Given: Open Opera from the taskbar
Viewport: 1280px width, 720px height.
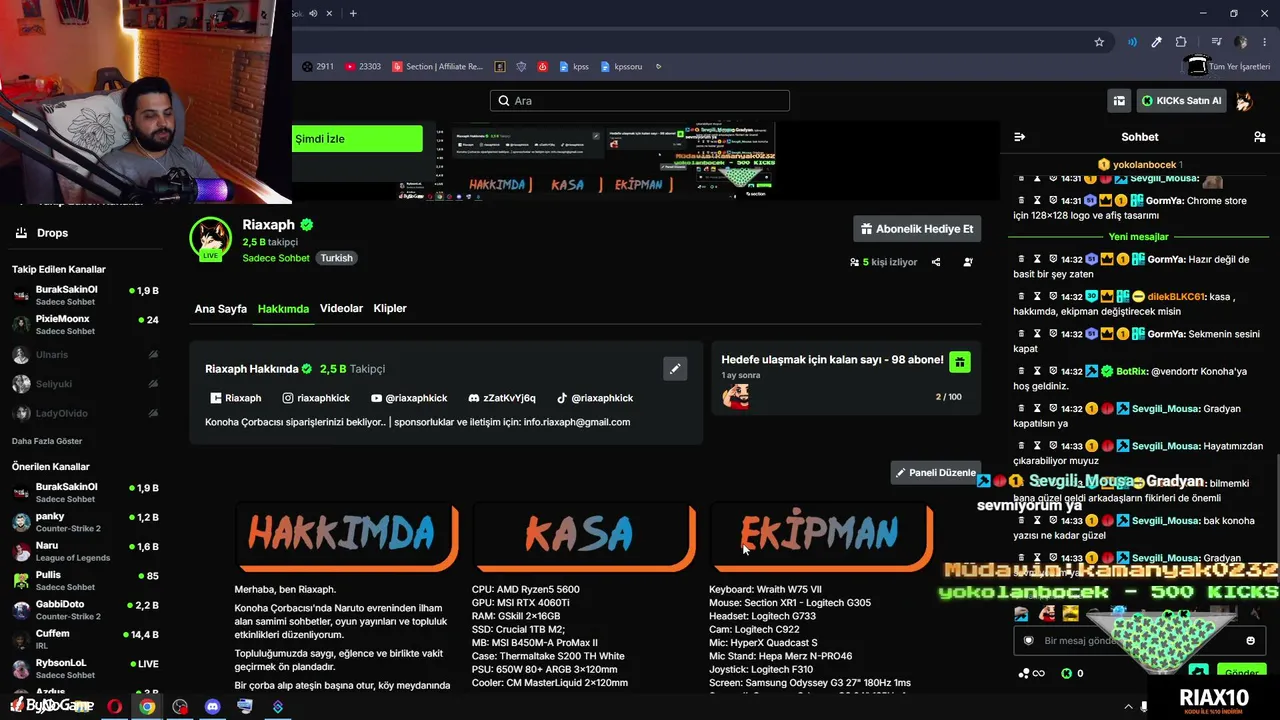Looking at the screenshot, I should [115, 706].
